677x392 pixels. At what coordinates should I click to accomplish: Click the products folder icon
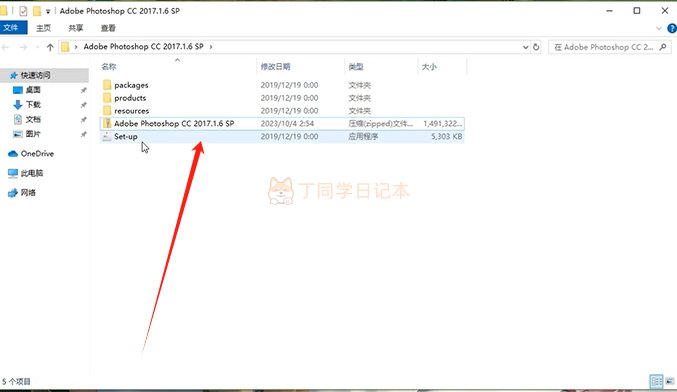pyautogui.click(x=107, y=98)
